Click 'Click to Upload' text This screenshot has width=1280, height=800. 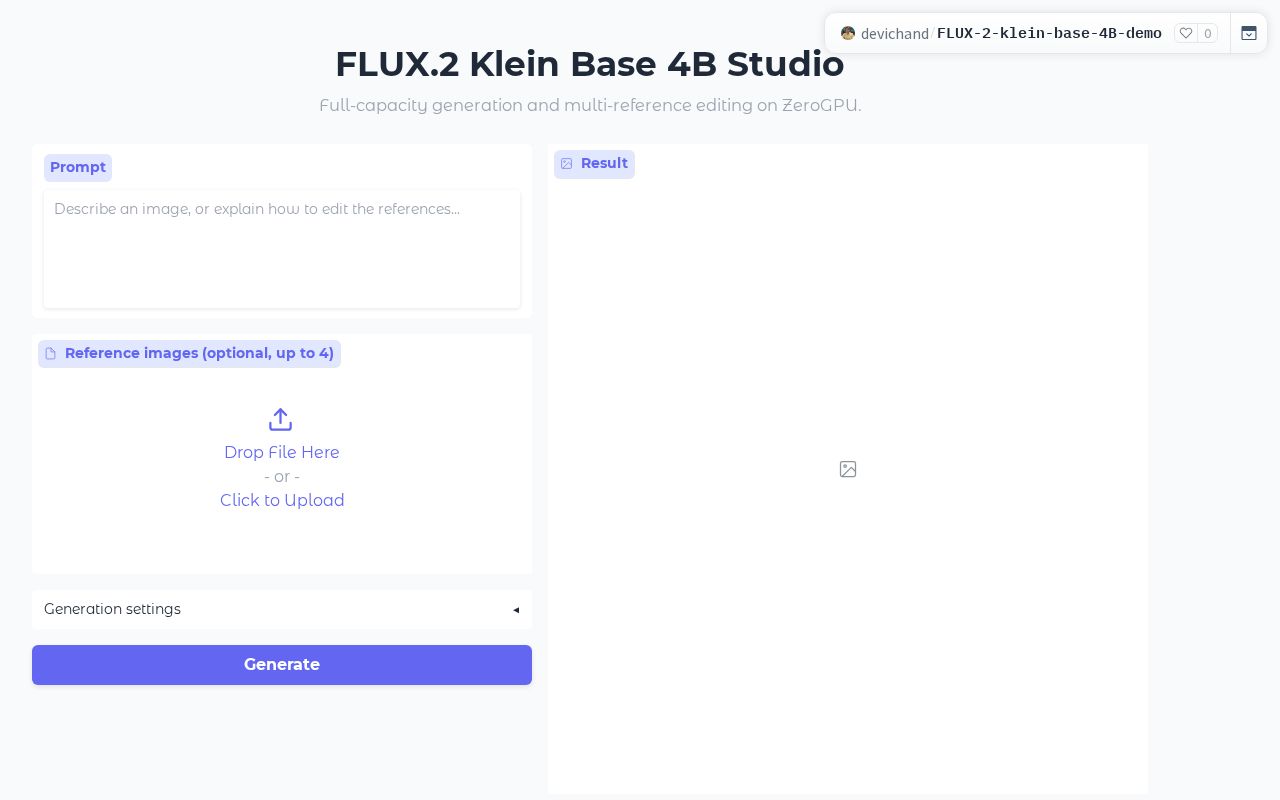(x=282, y=500)
